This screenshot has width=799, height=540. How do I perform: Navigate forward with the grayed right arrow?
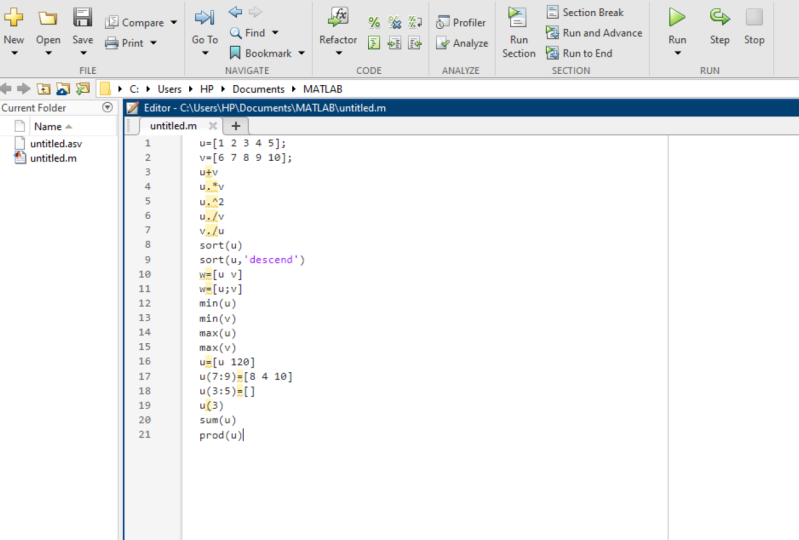255,12
